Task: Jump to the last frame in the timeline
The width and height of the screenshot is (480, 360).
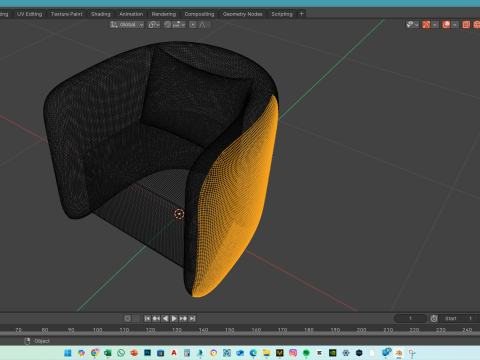Action: click(192, 319)
